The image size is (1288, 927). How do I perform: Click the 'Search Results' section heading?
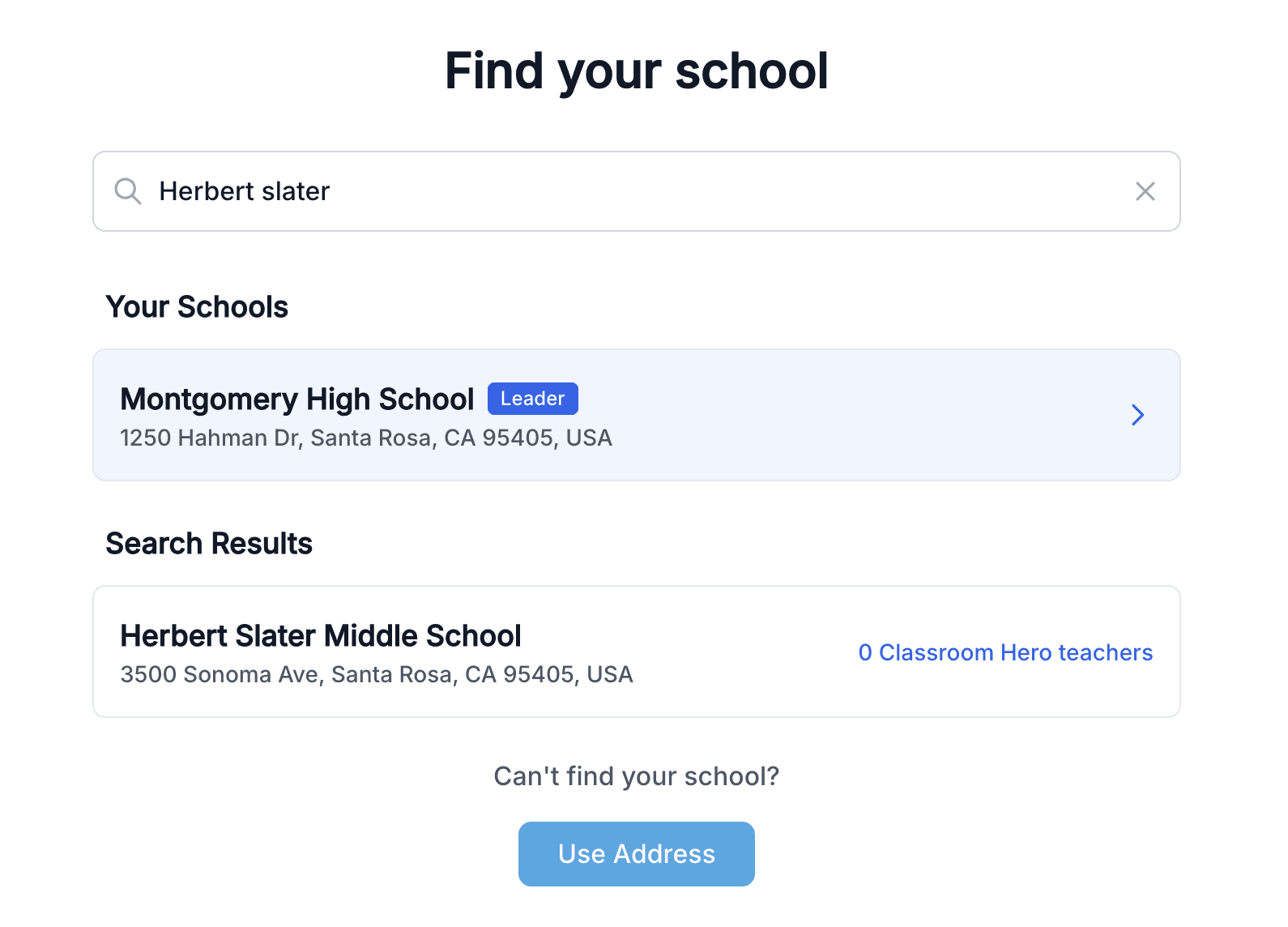209,544
